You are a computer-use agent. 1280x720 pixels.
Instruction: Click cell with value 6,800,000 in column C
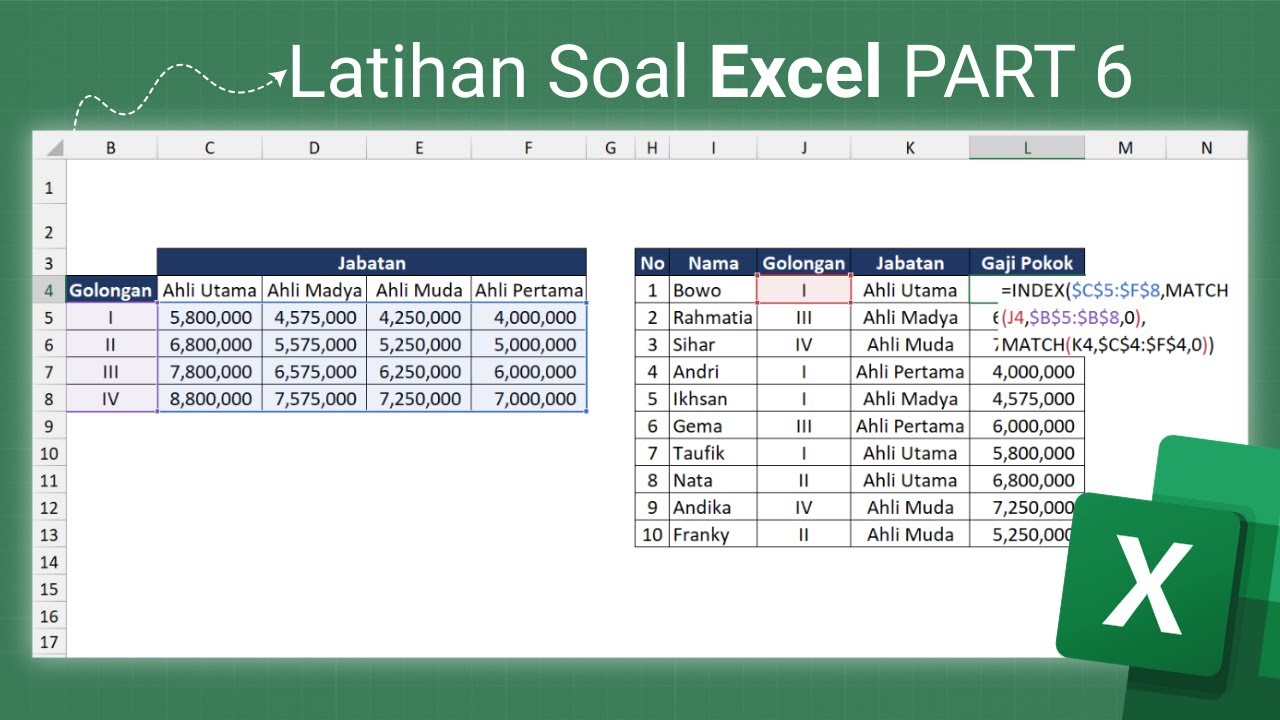tap(209, 345)
